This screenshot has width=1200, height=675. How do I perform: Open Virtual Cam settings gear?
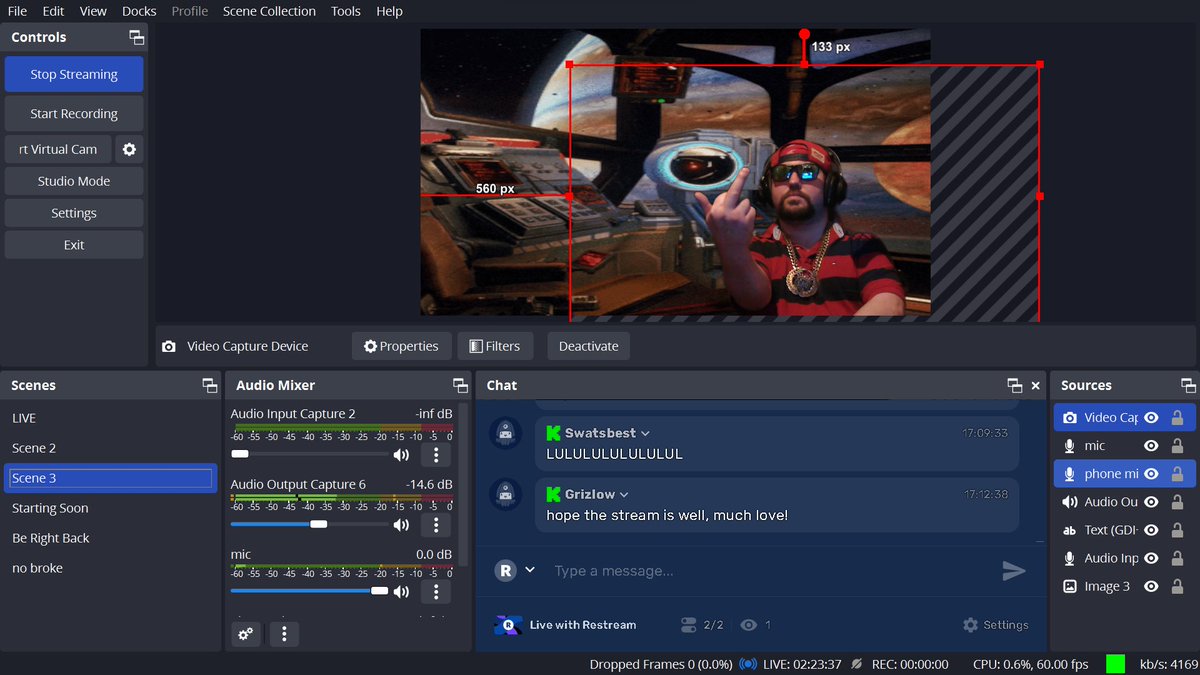click(129, 149)
